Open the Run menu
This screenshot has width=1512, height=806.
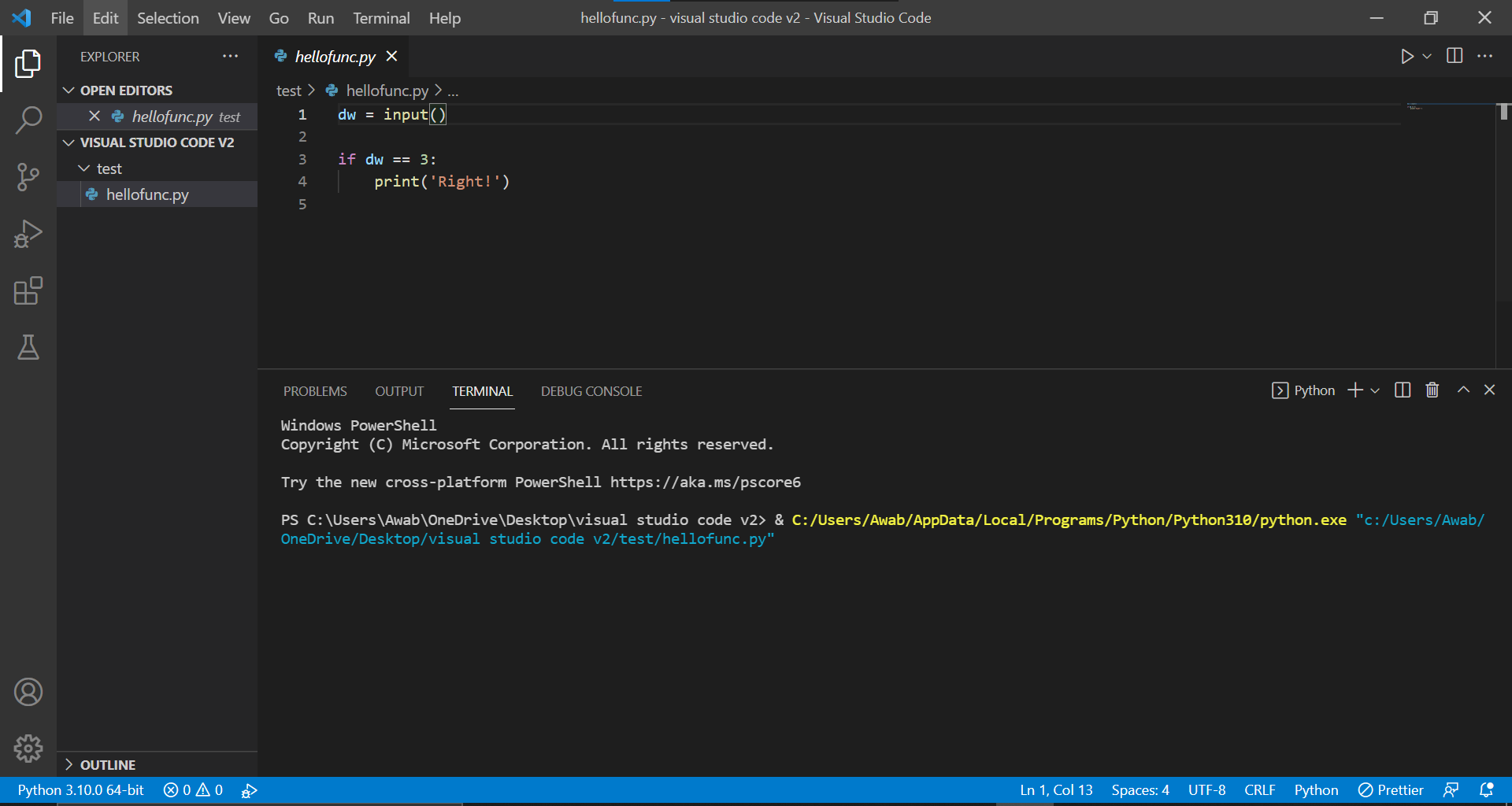(321, 18)
